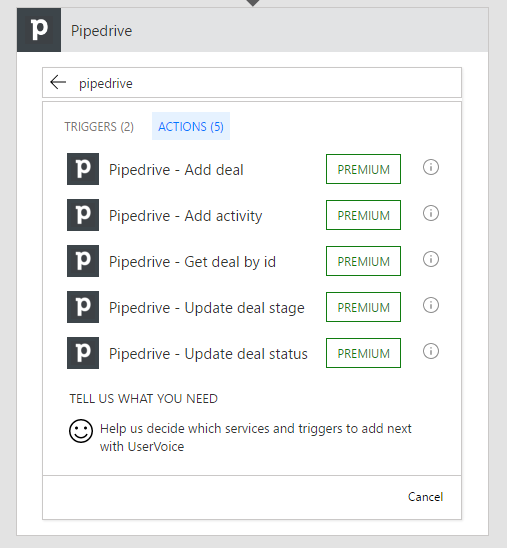Click the back arrow in search box

point(58,82)
